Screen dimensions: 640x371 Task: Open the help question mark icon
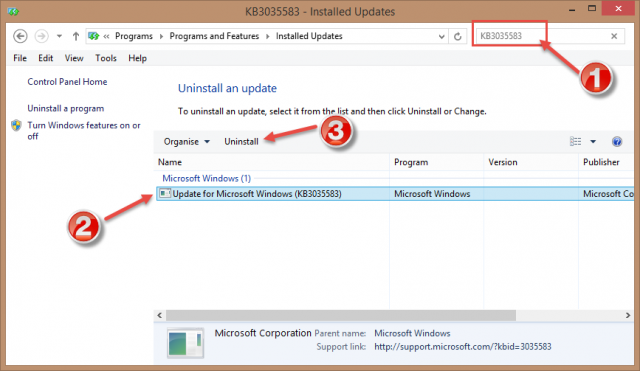coord(617,142)
